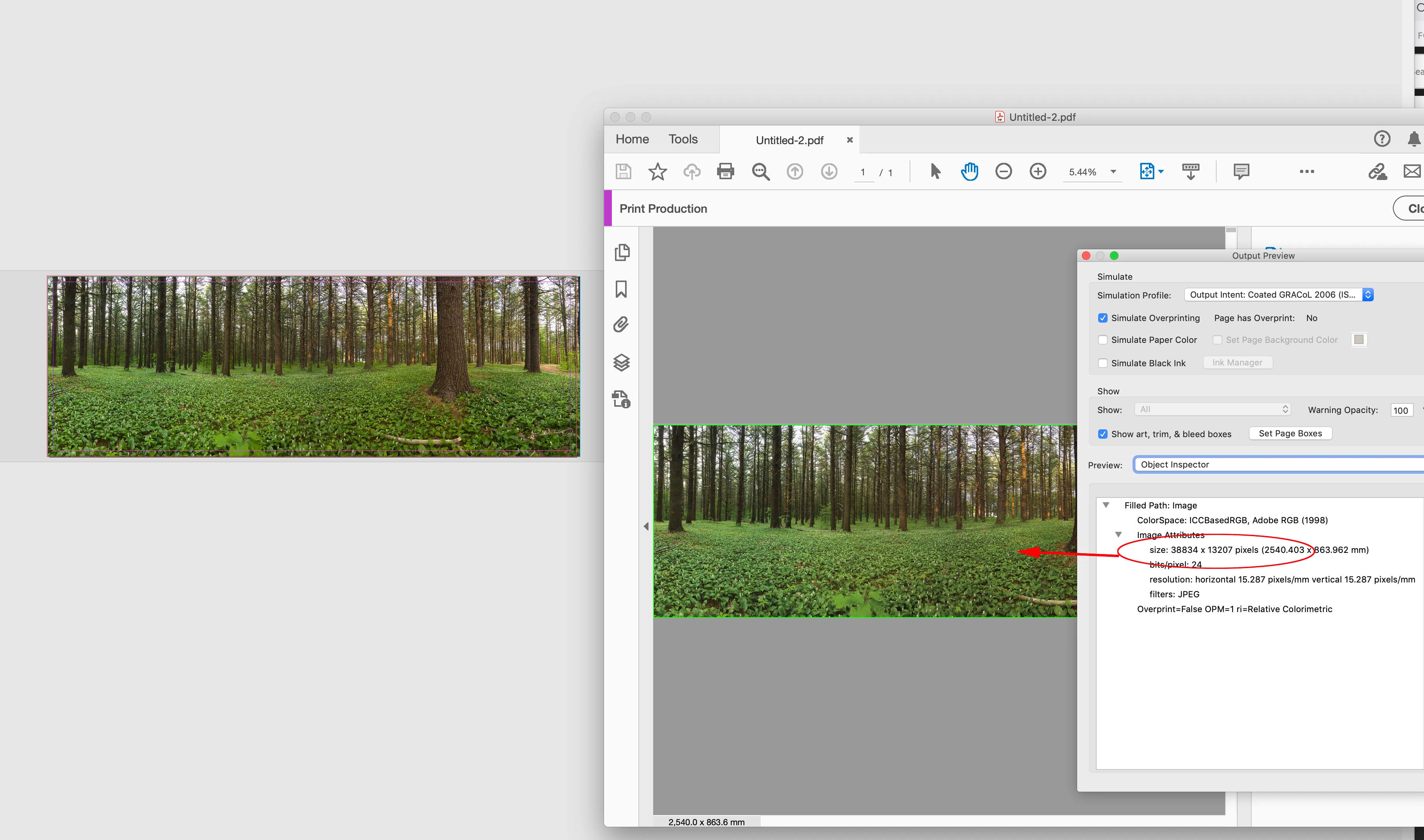Viewport: 1424px width, 840px height.
Task: Click the zoom out minus icon
Action: (x=1004, y=171)
